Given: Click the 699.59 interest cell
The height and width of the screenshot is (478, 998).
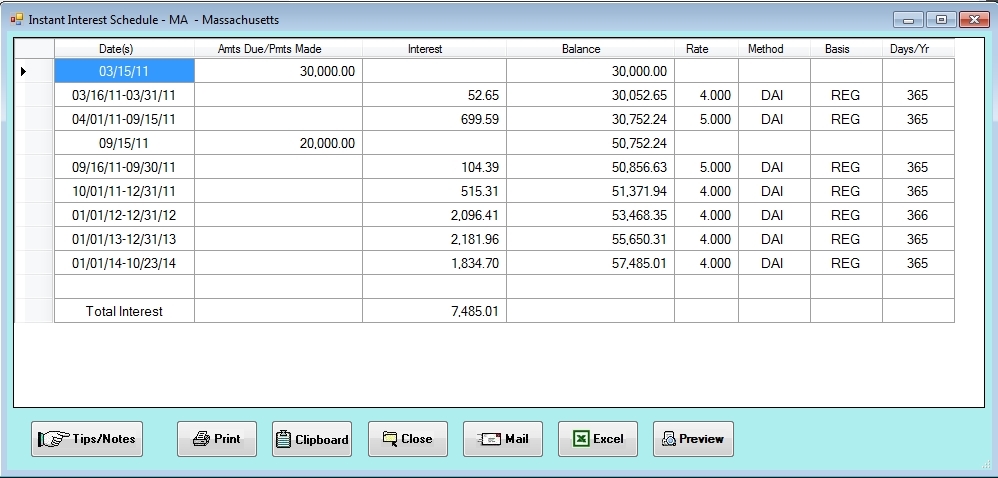Looking at the screenshot, I should pyautogui.click(x=434, y=119).
